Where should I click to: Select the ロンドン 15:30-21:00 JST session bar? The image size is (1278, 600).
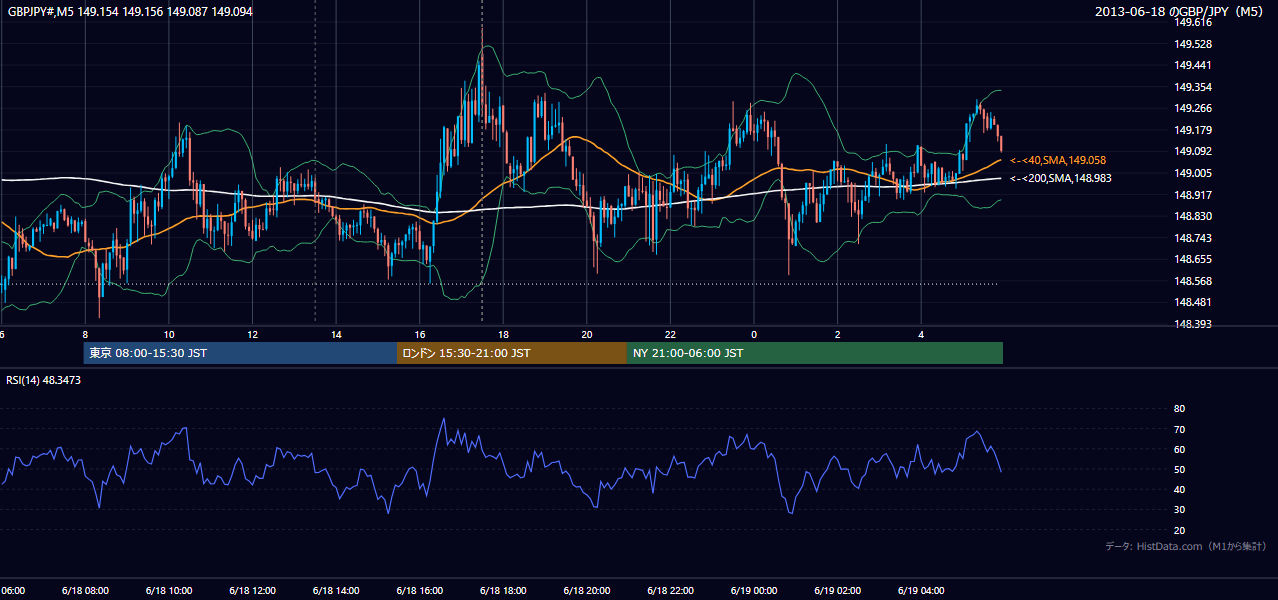pyautogui.click(x=512, y=353)
